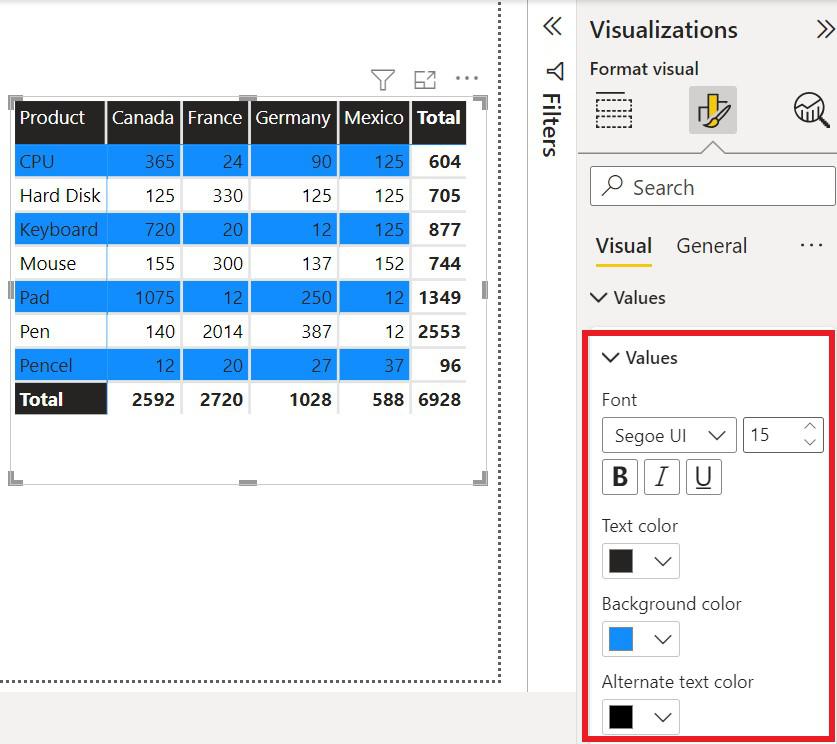Open the Analytics magnifier icon
Screen dimensions: 837x744
(811, 110)
